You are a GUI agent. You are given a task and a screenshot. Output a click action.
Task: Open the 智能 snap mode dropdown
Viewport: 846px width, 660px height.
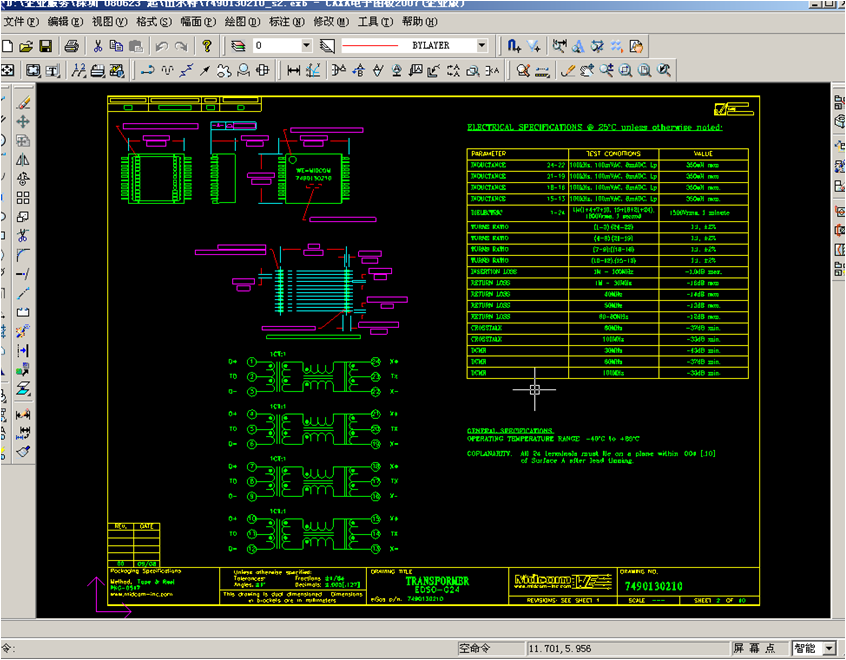[829, 649]
